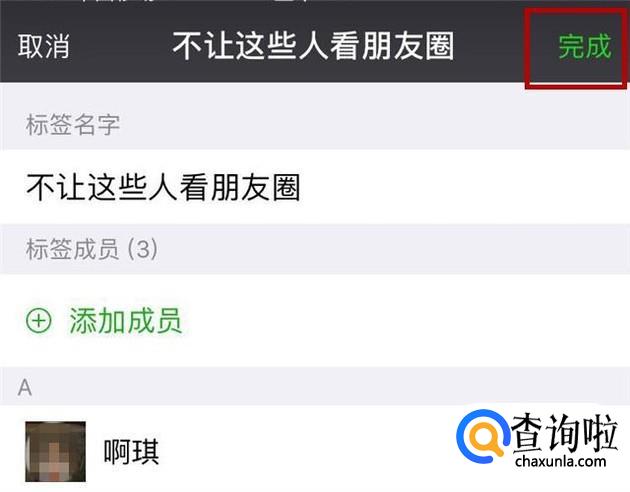Click the chaxunla.com watermark link
Image resolution: width=630 pixels, height=492 pixels.
click(560, 461)
